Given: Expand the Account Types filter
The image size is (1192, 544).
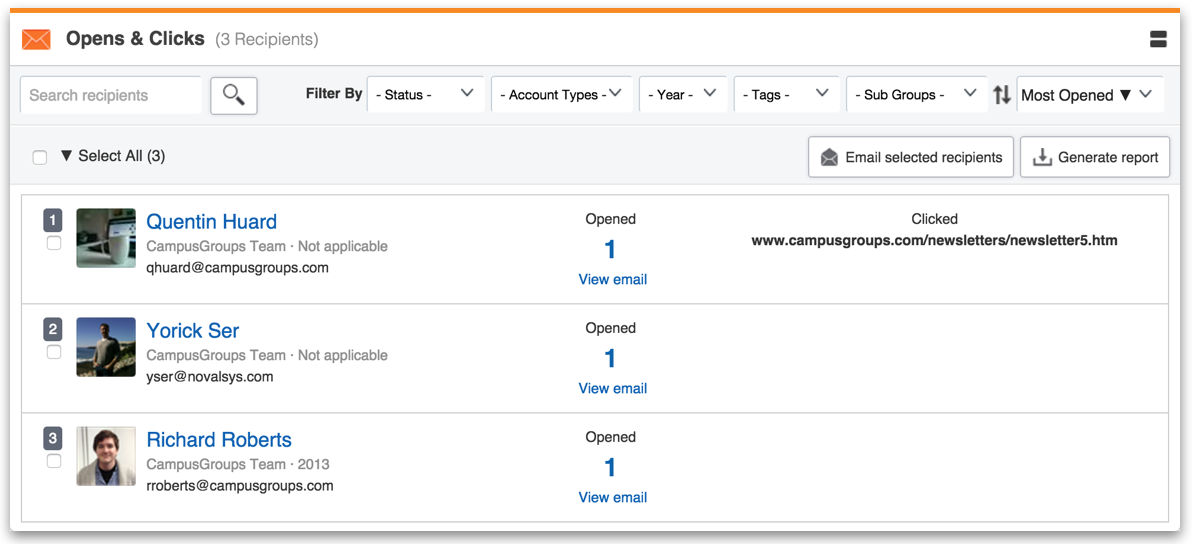Looking at the screenshot, I should click(x=562, y=94).
